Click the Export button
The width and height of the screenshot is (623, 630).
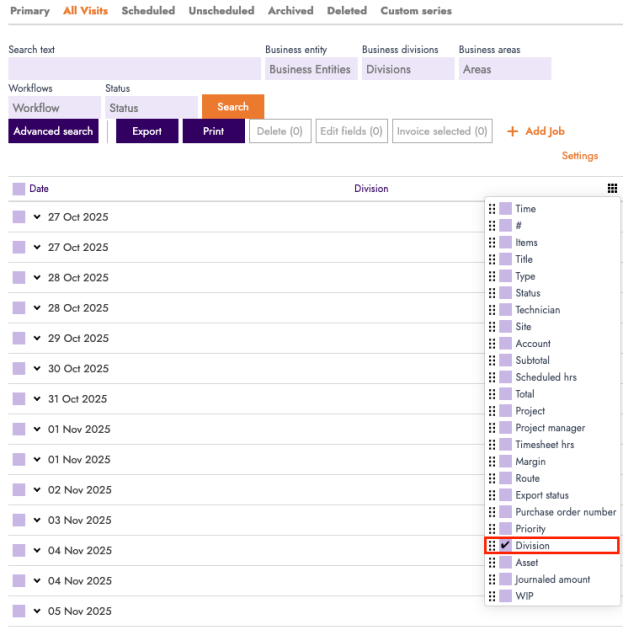(147, 132)
